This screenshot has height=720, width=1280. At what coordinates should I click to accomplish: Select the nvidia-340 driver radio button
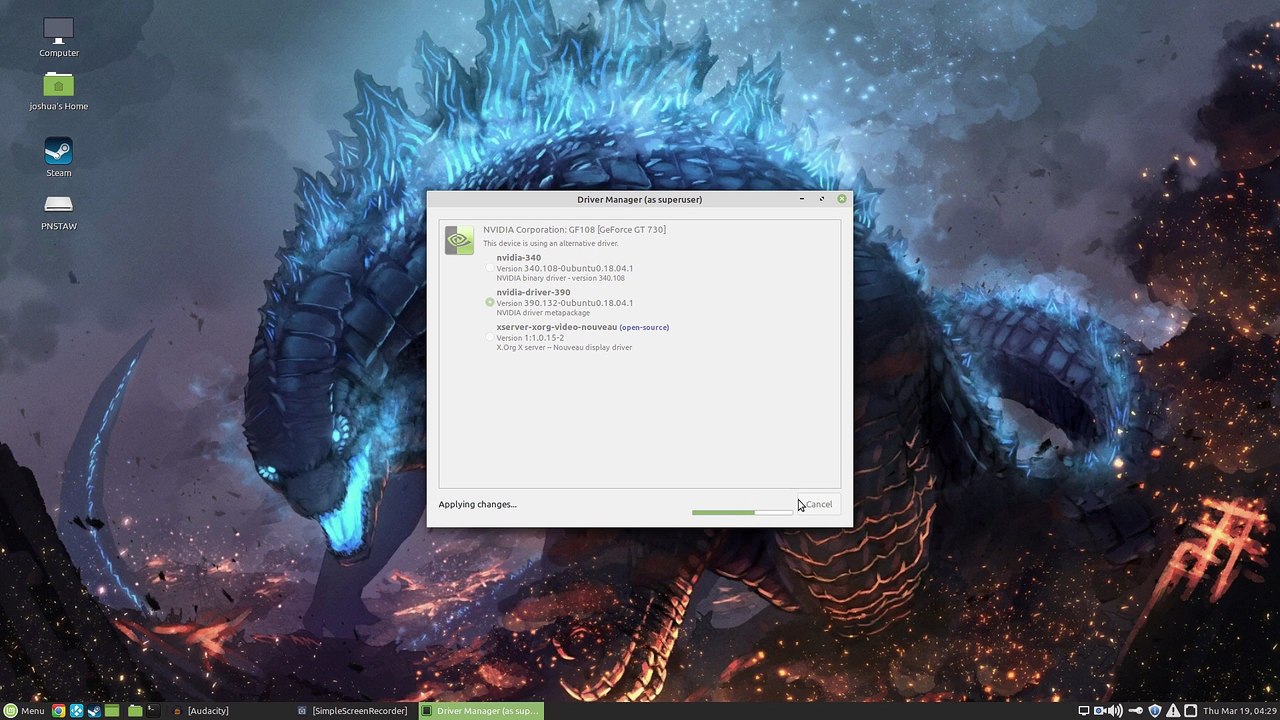pos(490,267)
